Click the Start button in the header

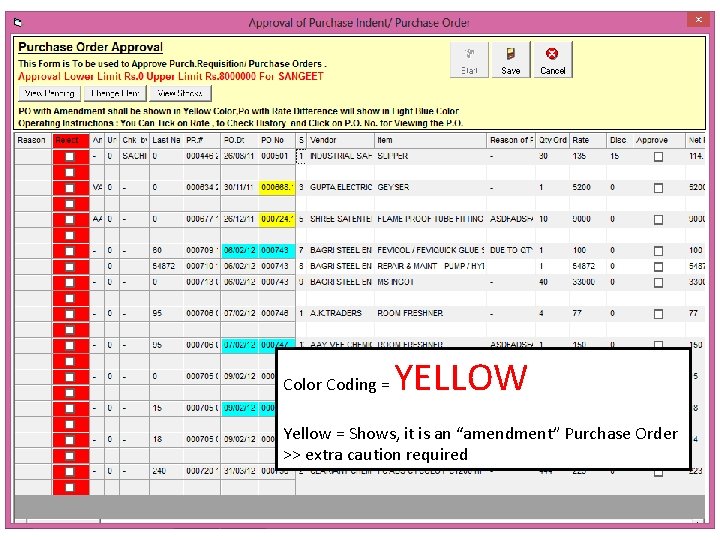tap(469, 60)
